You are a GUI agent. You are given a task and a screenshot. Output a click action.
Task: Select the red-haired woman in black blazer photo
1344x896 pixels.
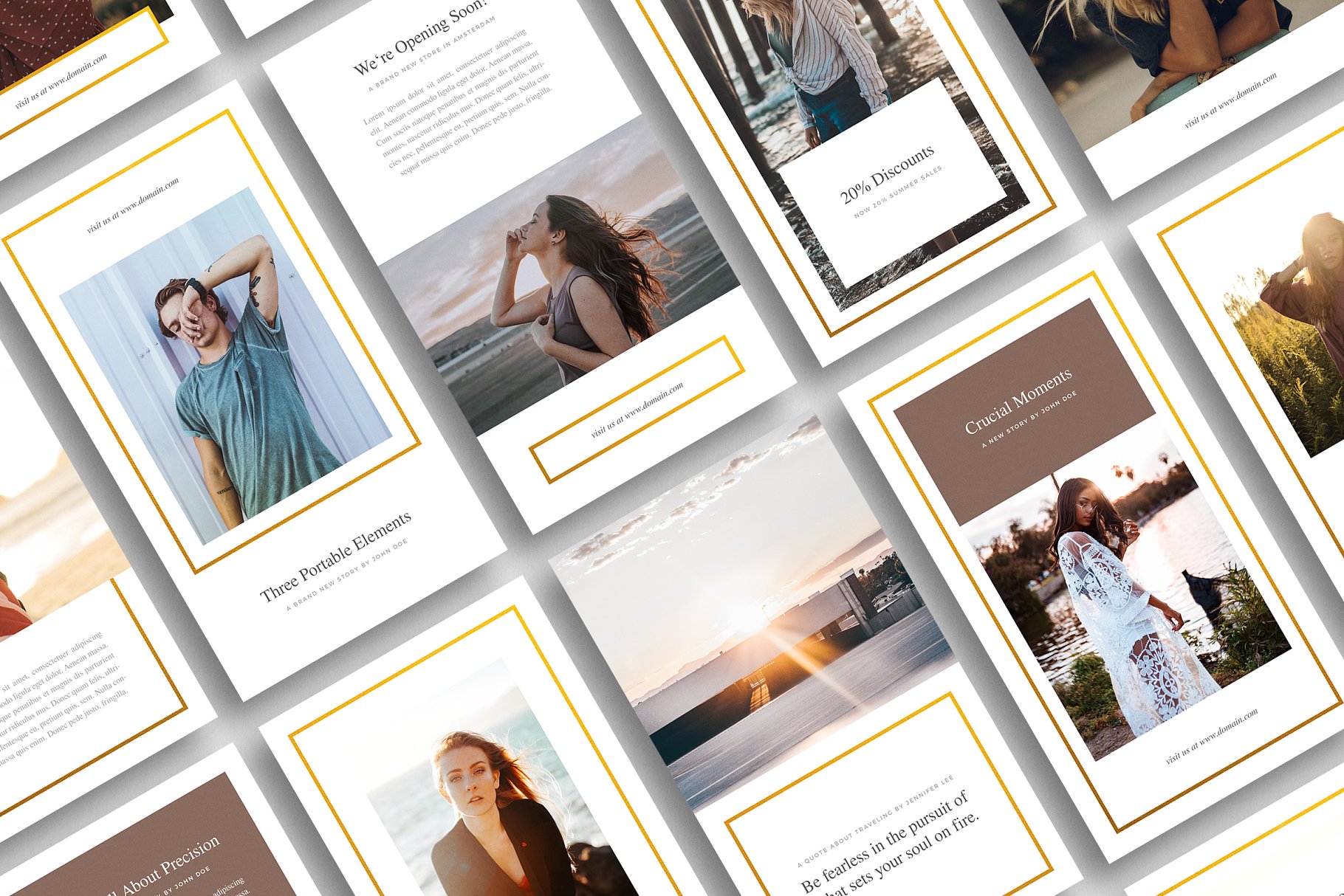click(496, 797)
